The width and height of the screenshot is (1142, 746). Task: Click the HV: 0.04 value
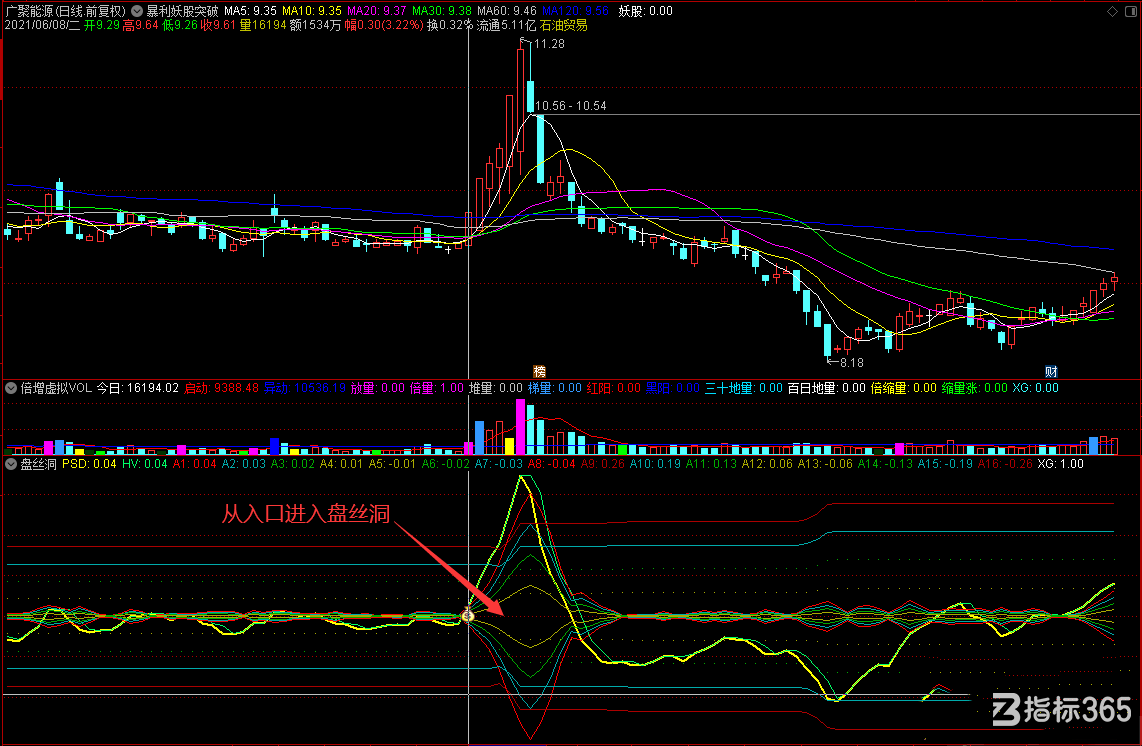144,464
